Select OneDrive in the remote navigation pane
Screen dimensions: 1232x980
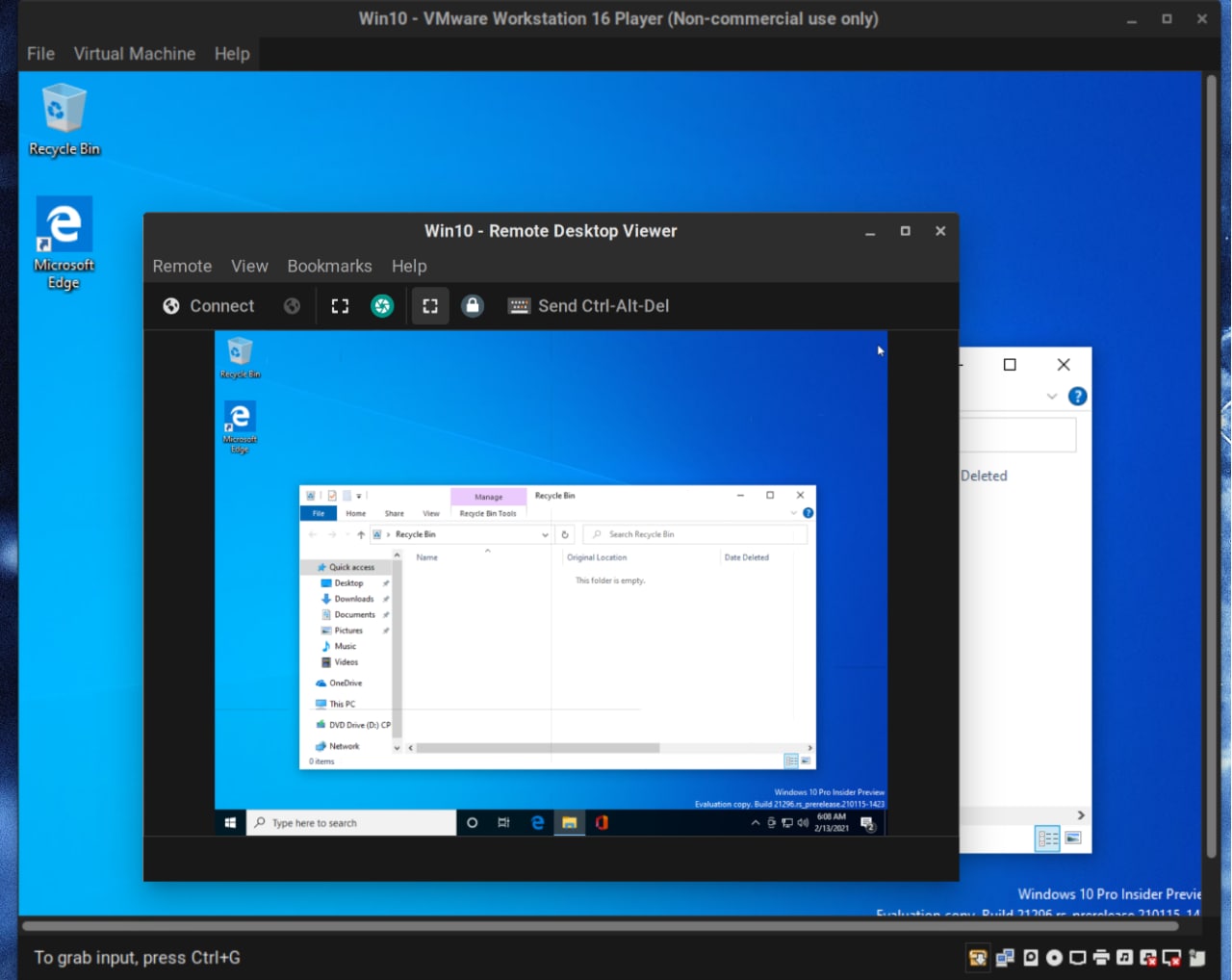(x=339, y=683)
